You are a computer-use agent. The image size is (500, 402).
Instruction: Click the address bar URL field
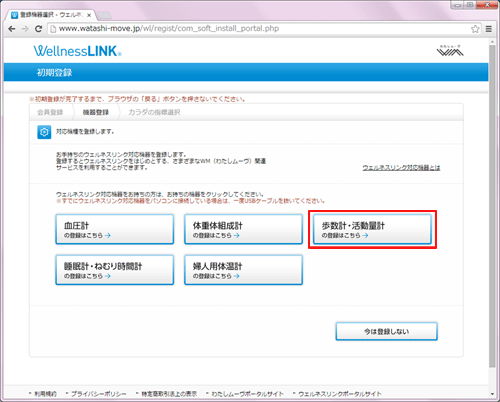pyautogui.click(x=265, y=29)
